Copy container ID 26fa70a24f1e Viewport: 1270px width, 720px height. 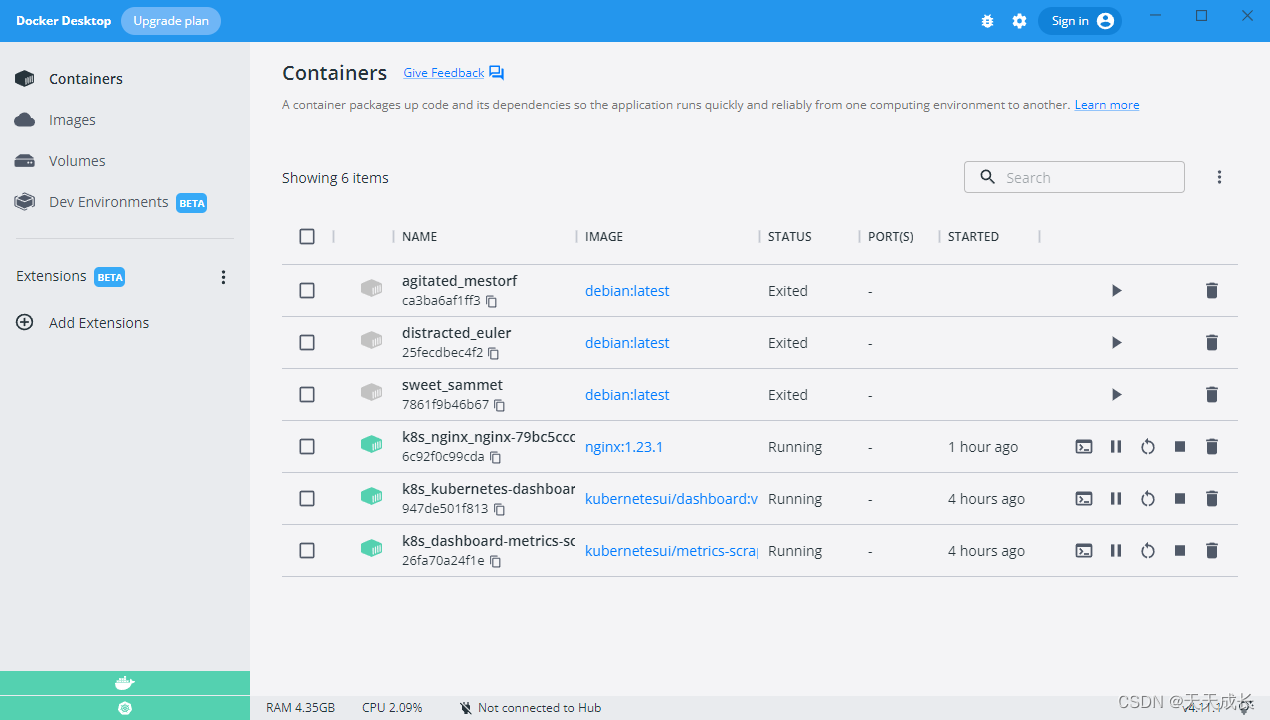click(x=495, y=561)
